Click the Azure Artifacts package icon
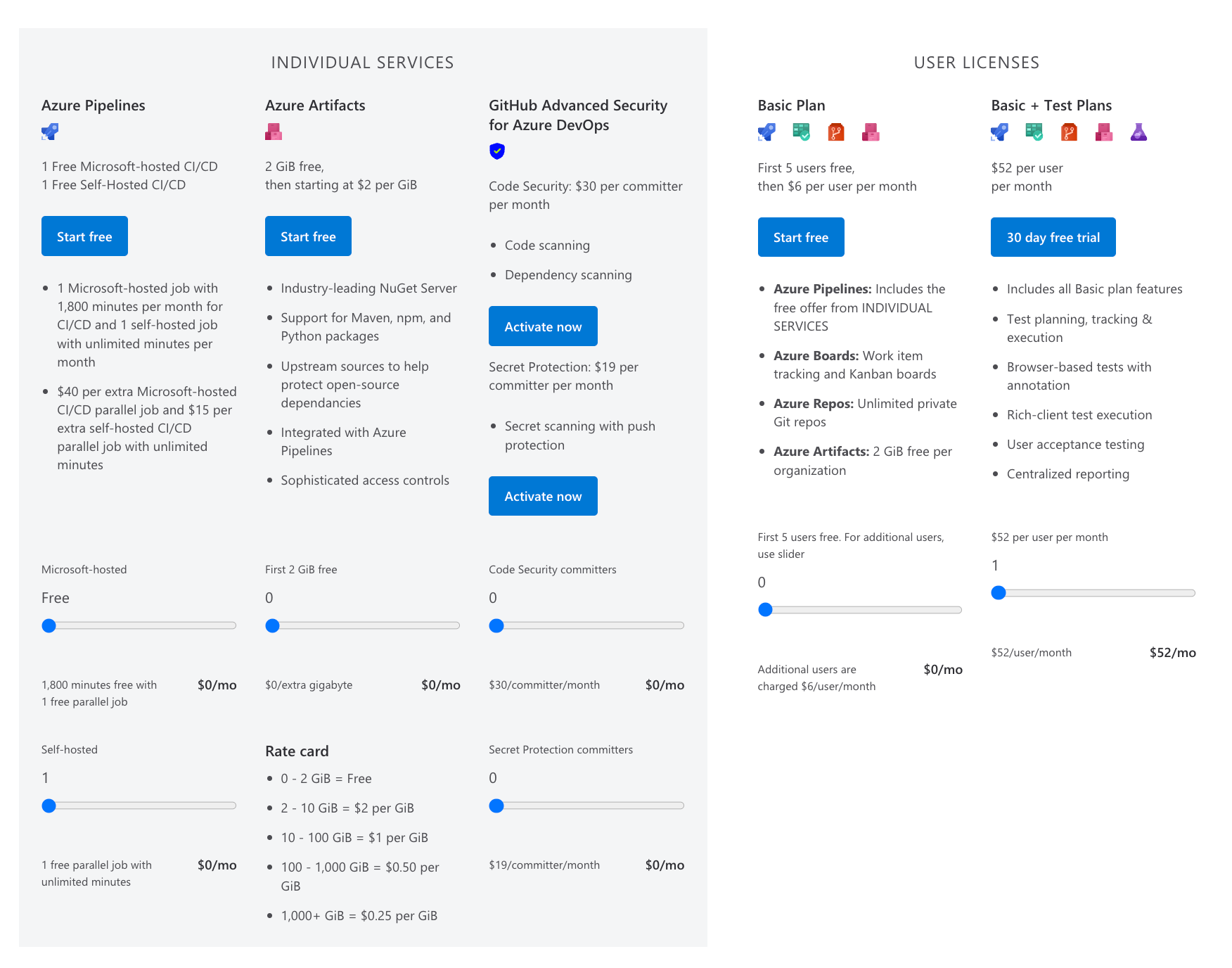 click(274, 132)
